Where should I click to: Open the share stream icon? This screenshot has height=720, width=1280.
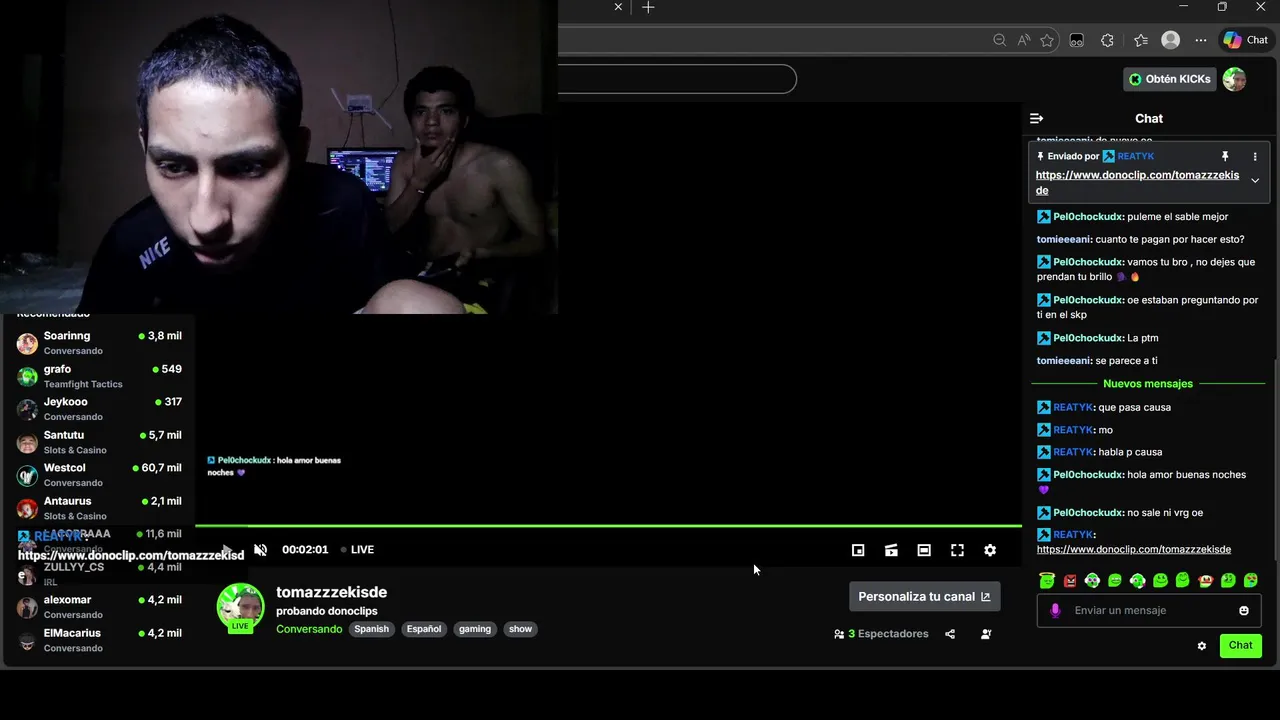[x=950, y=634]
